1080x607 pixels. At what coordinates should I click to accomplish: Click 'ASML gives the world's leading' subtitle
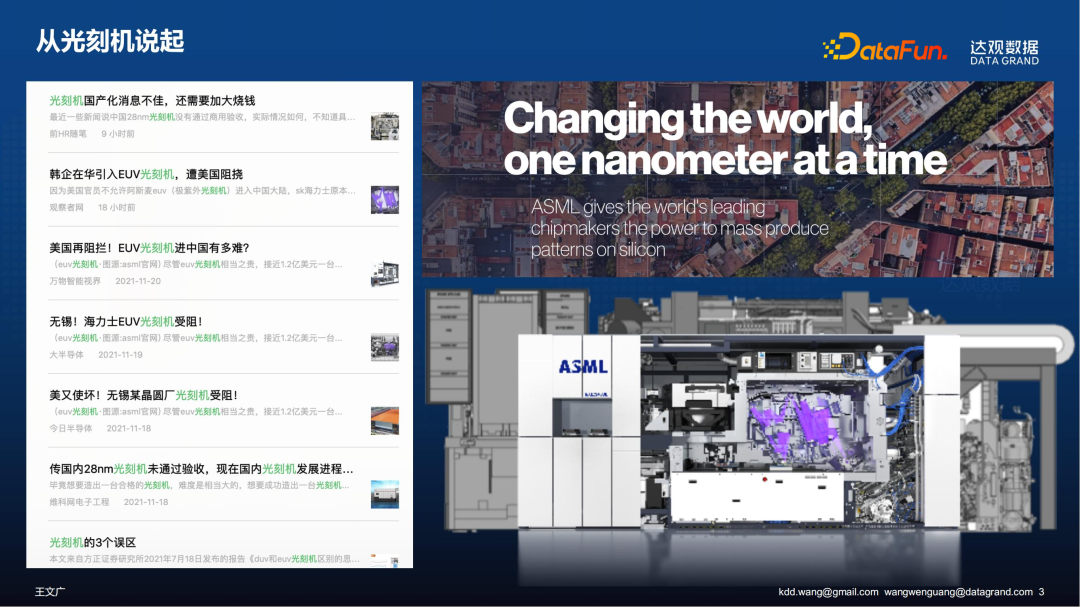(x=679, y=228)
